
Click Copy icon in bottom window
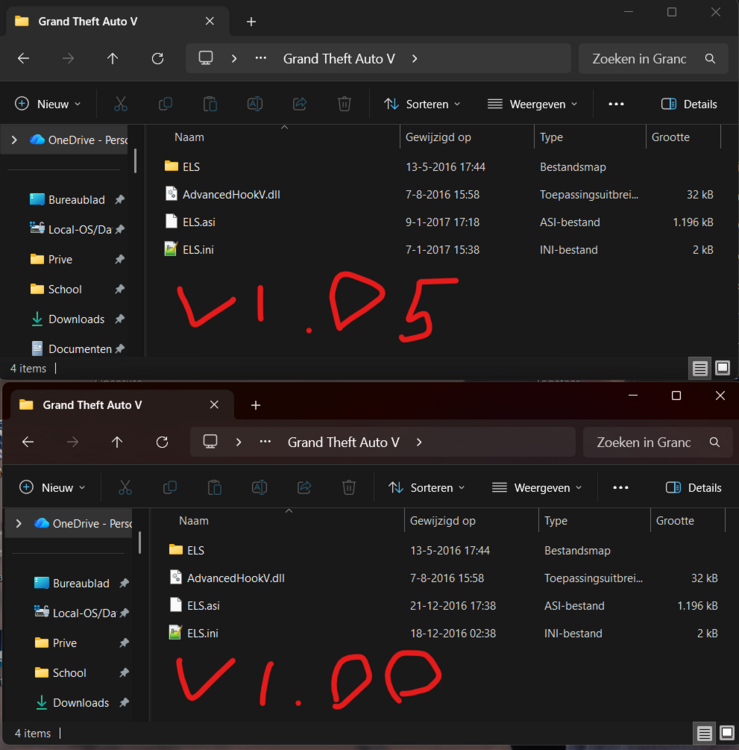click(x=170, y=487)
